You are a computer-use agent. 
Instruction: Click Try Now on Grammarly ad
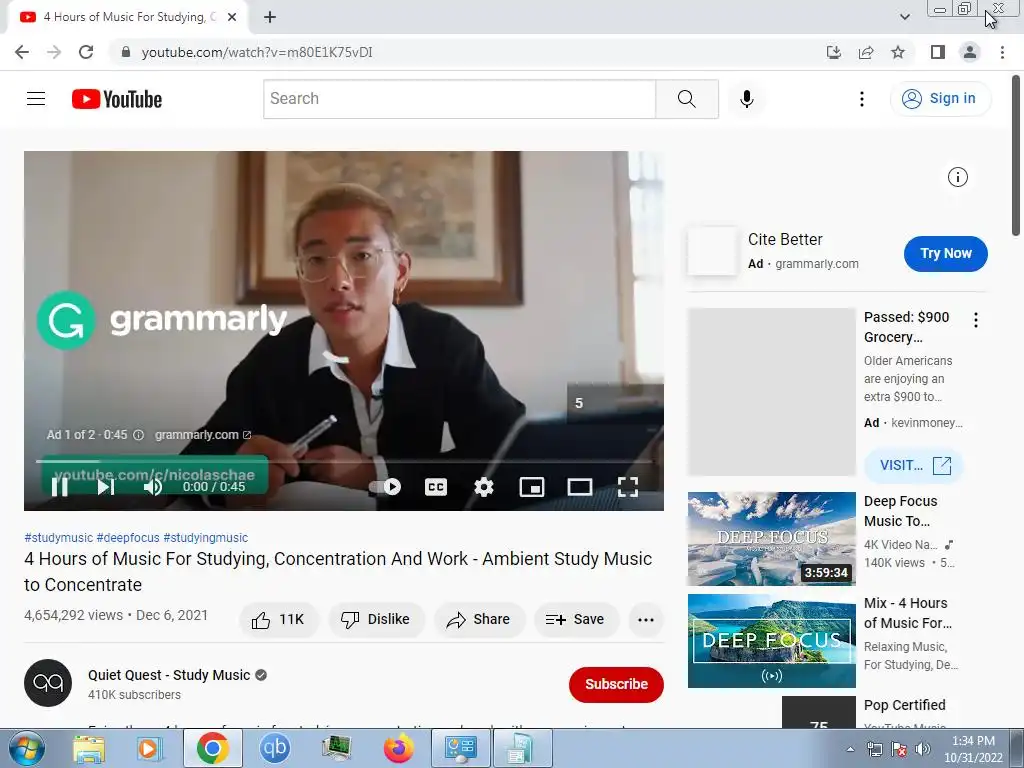pyautogui.click(x=946, y=253)
